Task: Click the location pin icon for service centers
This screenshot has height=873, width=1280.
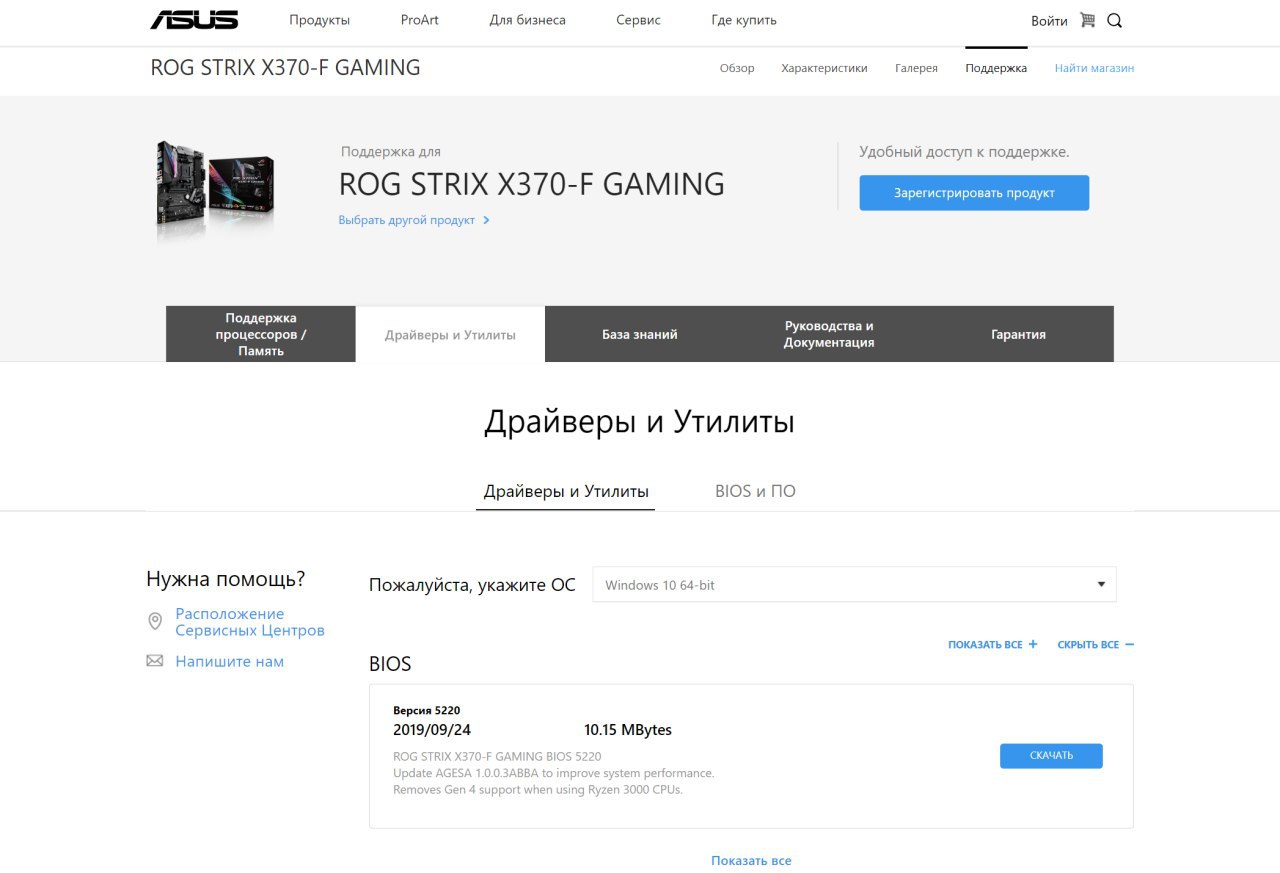Action: [155, 622]
